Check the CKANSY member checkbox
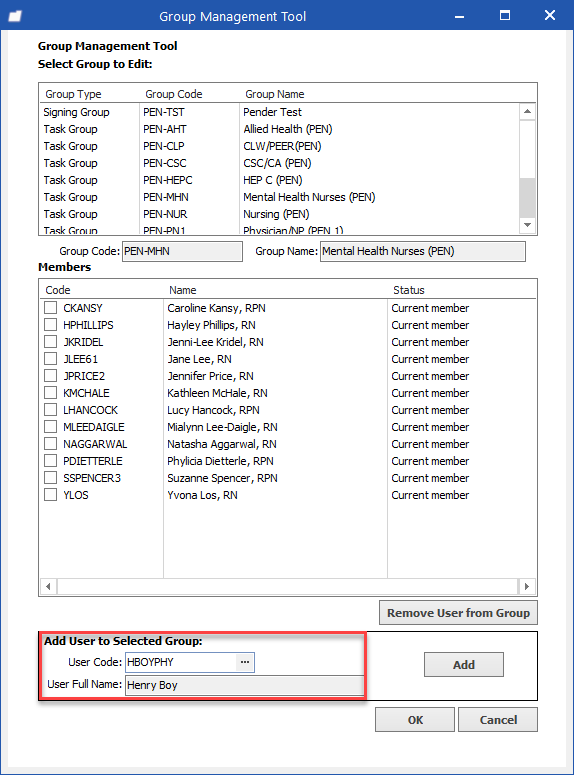The image size is (574, 775). (x=50, y=308)
